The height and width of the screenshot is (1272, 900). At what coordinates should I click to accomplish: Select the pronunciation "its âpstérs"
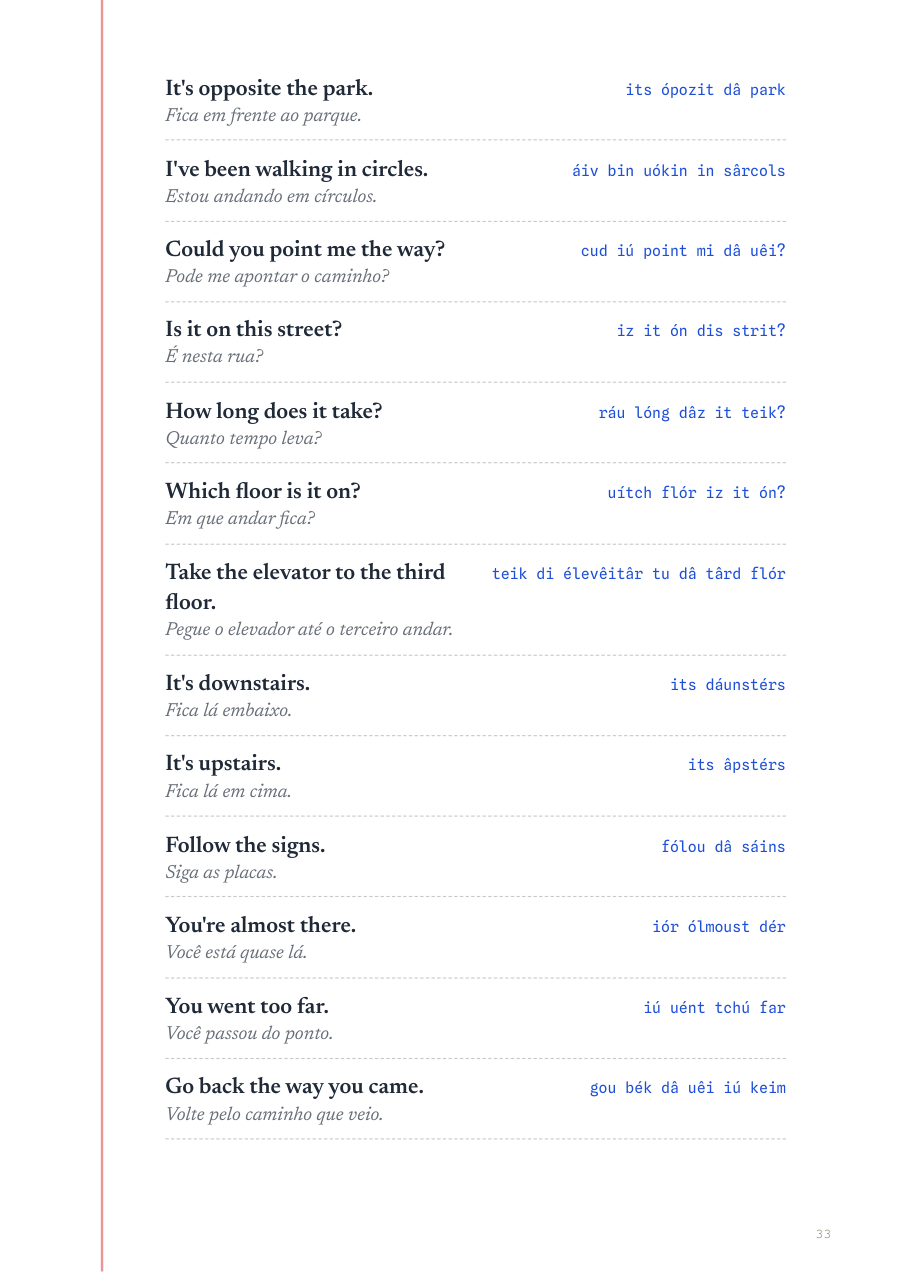[736, 765]
